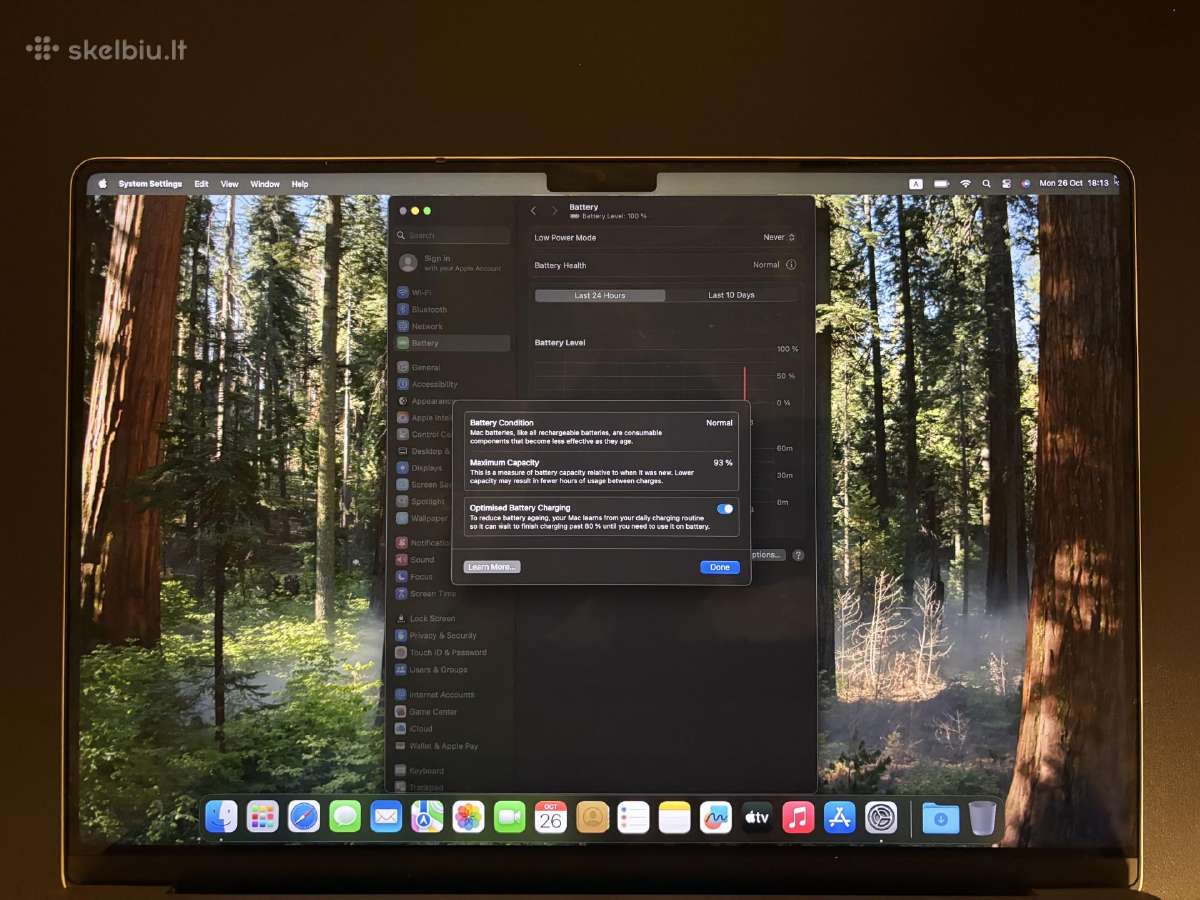1200x900 pixels.
Task: Select Network in the sidebar
Action: [452, 326]
